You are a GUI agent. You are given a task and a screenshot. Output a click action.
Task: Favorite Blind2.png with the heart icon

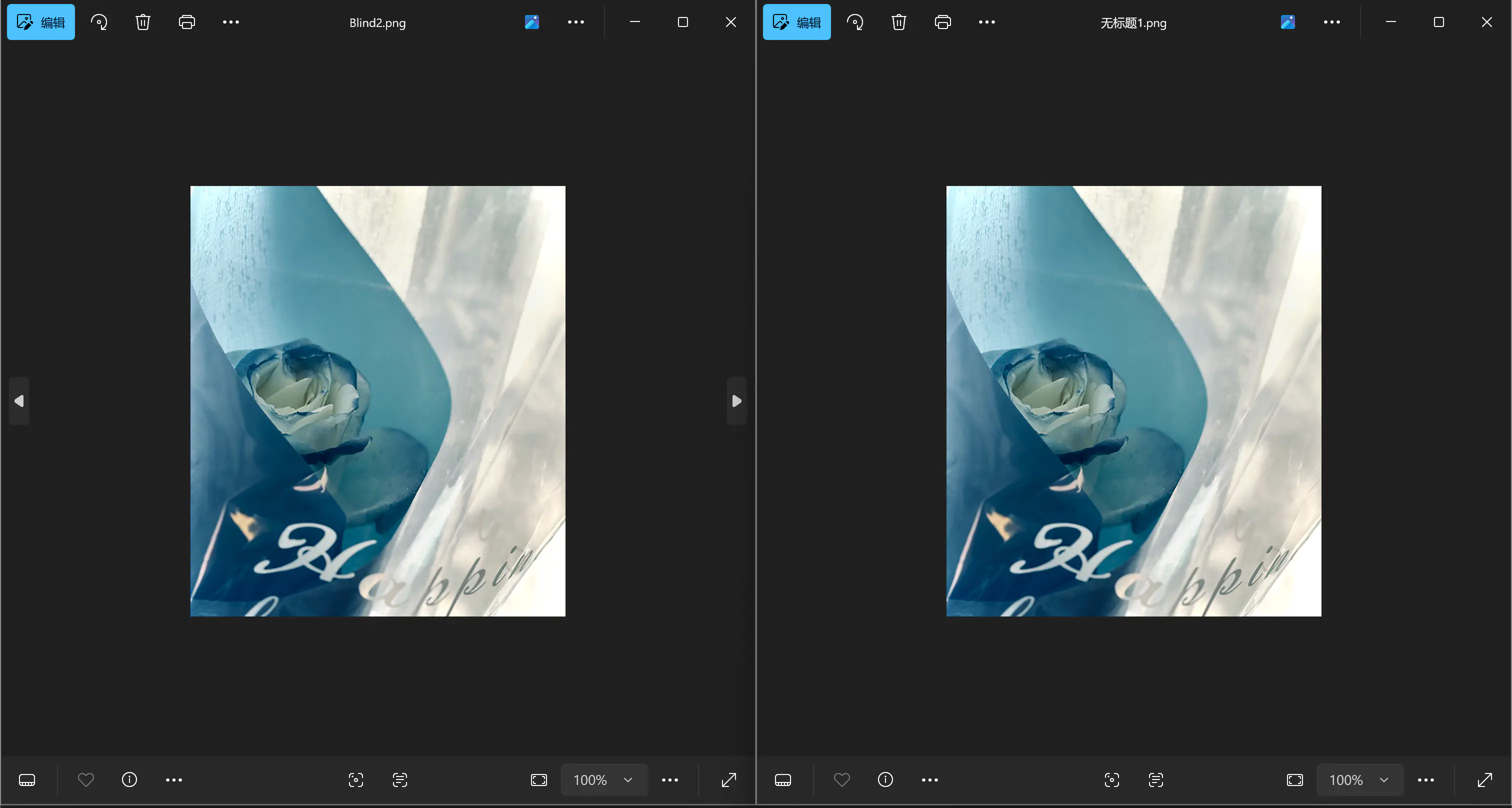pyautogui.click(x=85, y=780)
